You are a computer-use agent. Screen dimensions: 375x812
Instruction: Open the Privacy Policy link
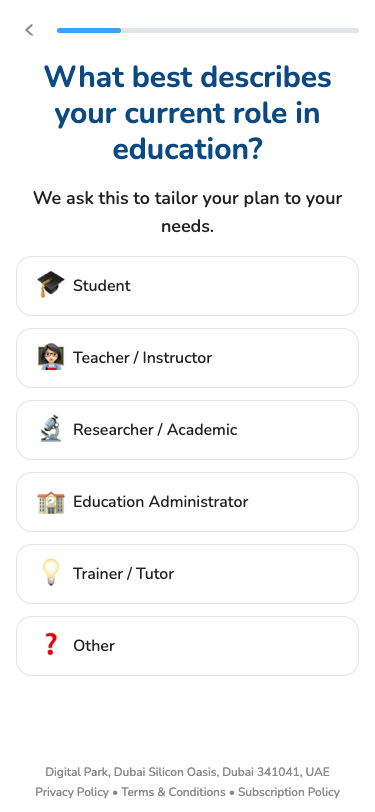coord(72,792)
